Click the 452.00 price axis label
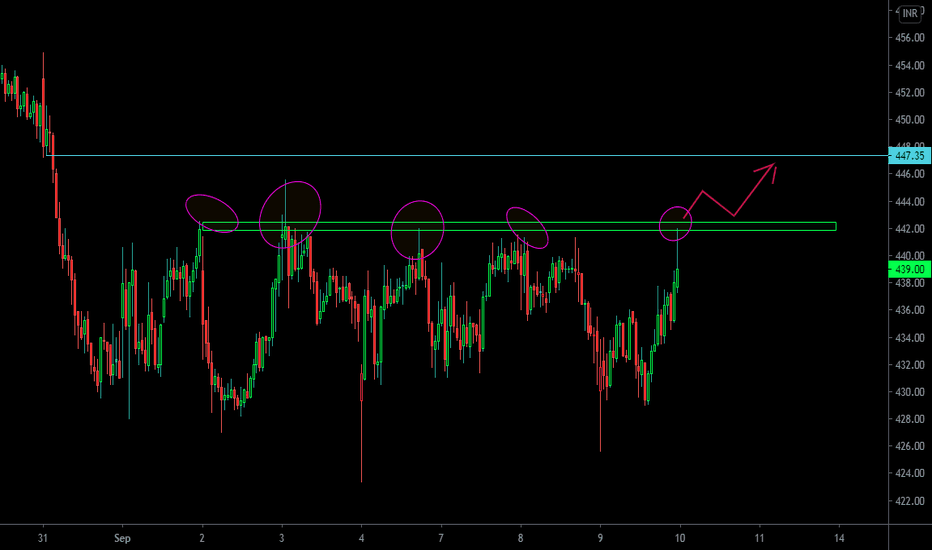Screen dimensions: 932x550 click(x=910, y=93)
